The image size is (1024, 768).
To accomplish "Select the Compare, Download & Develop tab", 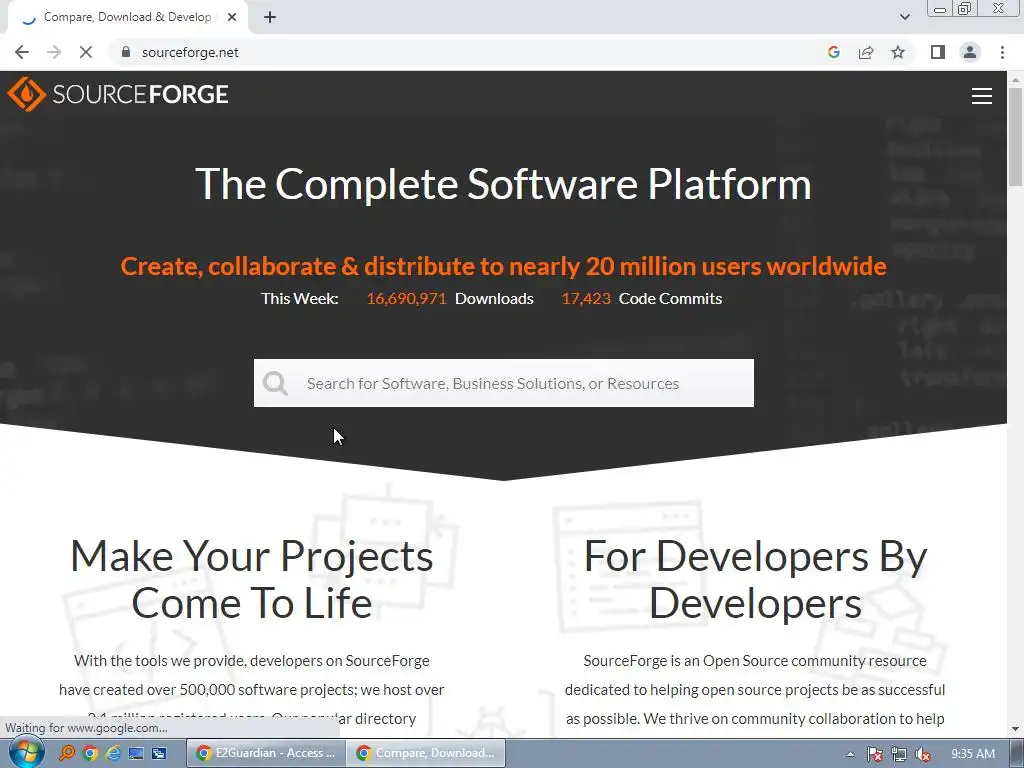I will tap(127, 17).
